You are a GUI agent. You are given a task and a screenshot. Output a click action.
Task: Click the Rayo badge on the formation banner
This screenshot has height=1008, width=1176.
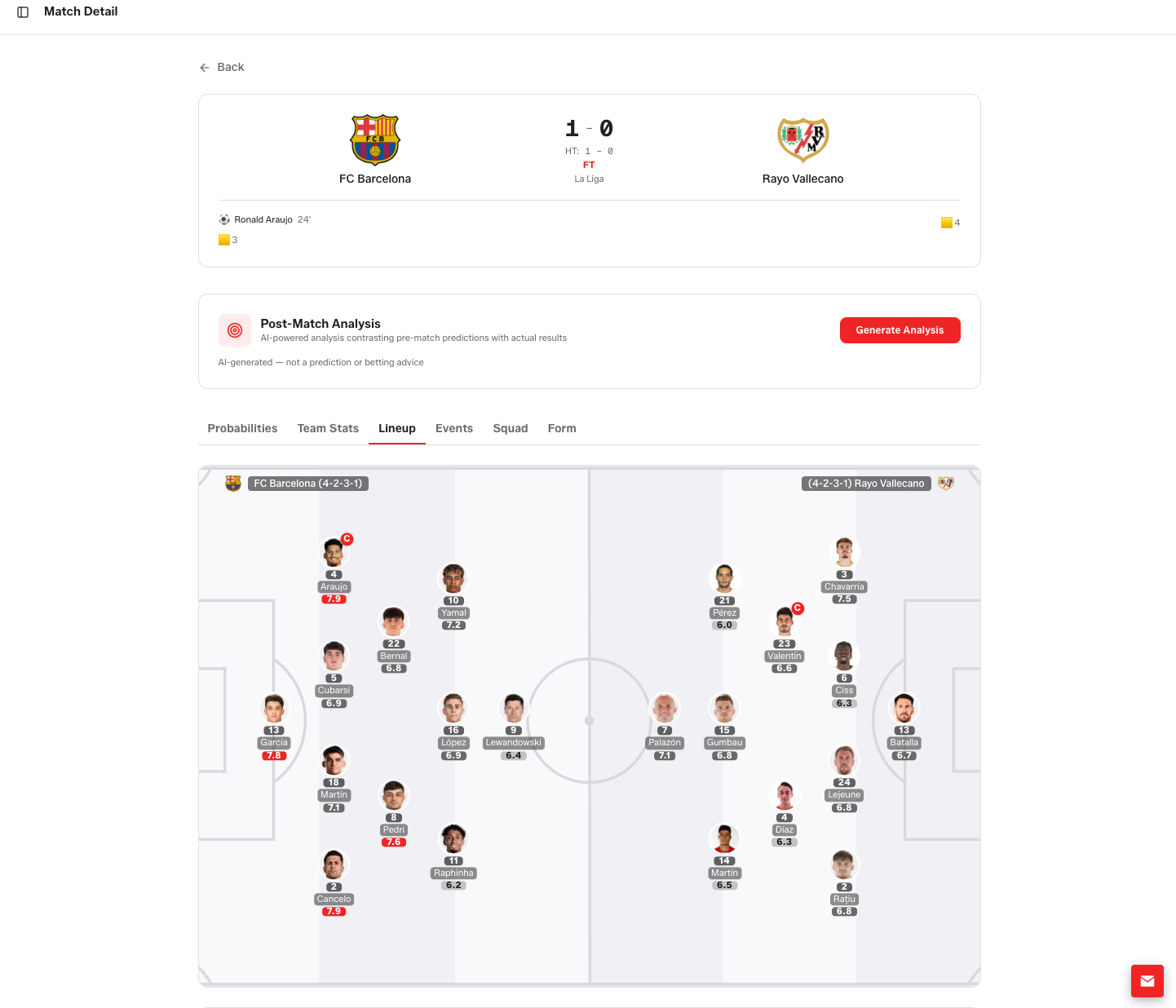945,483
